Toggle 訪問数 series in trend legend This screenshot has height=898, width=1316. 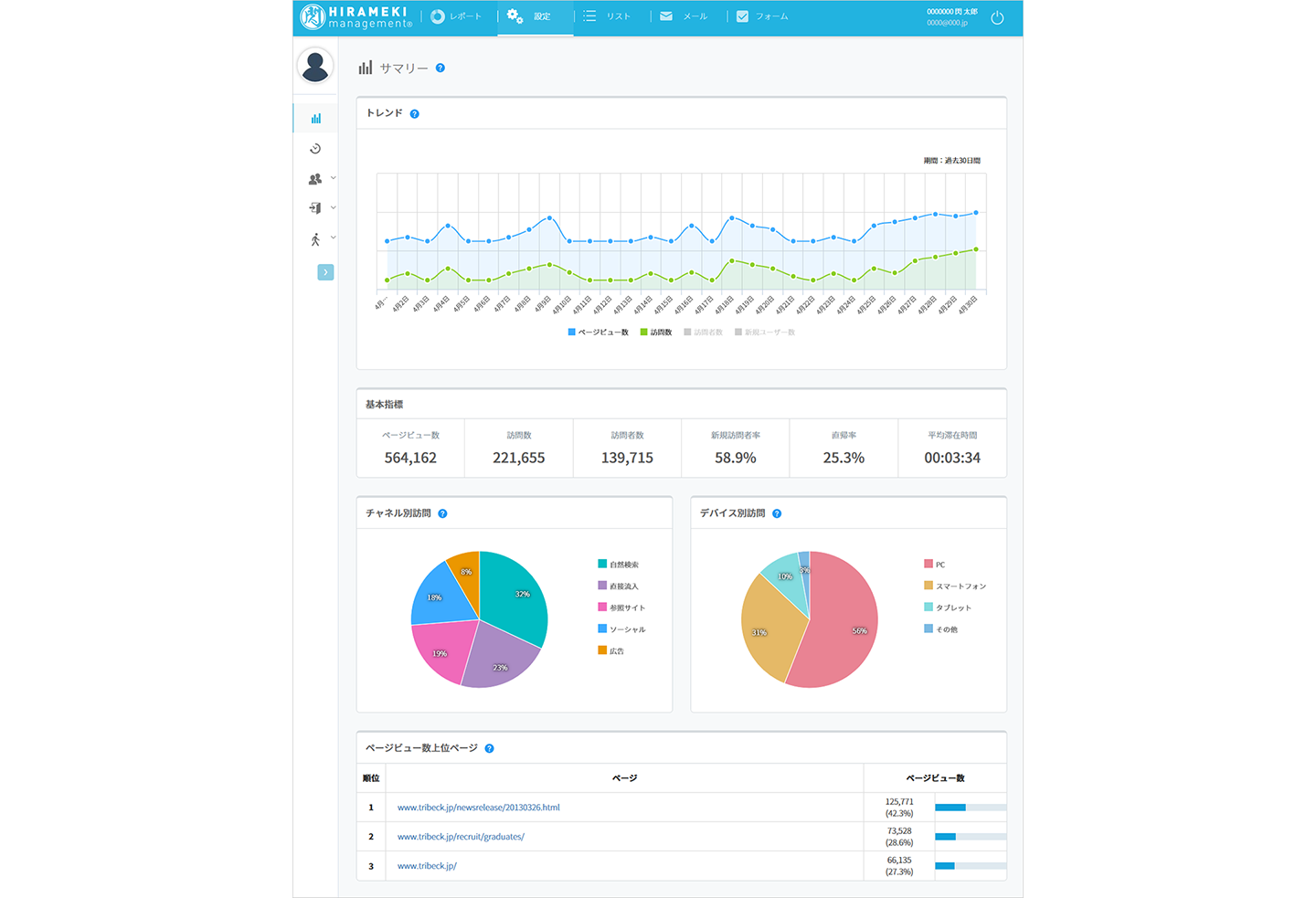click(x=656, y=333)
